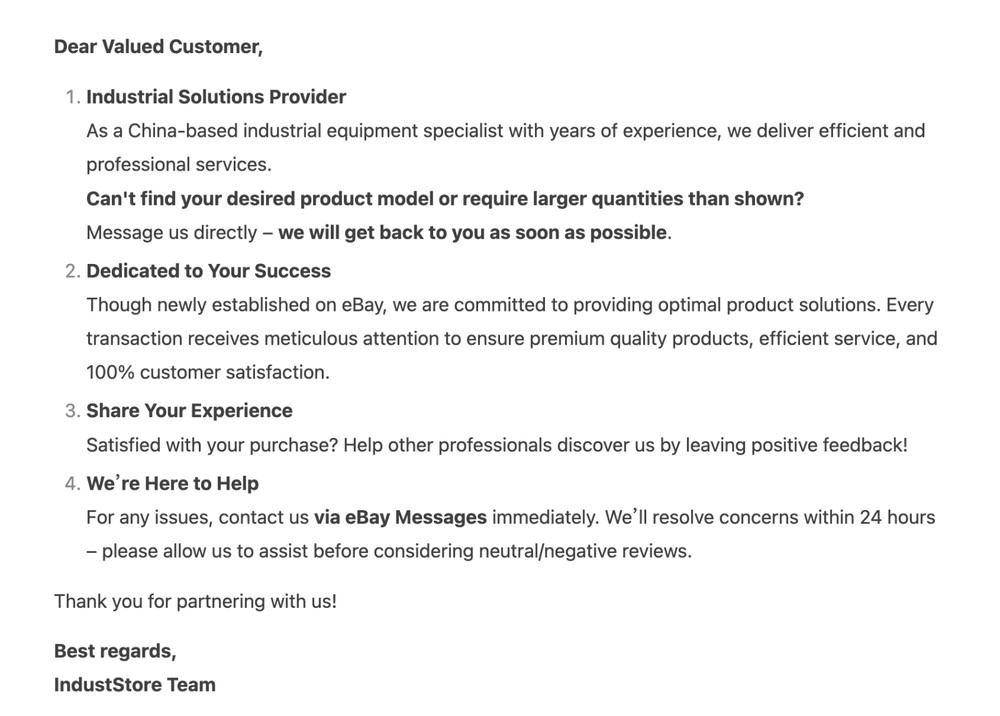This screenshot has width=1000, height=716.
Task: Click the "China-based industrial equipment specialist" sentence
Action: tap(505, 131)
